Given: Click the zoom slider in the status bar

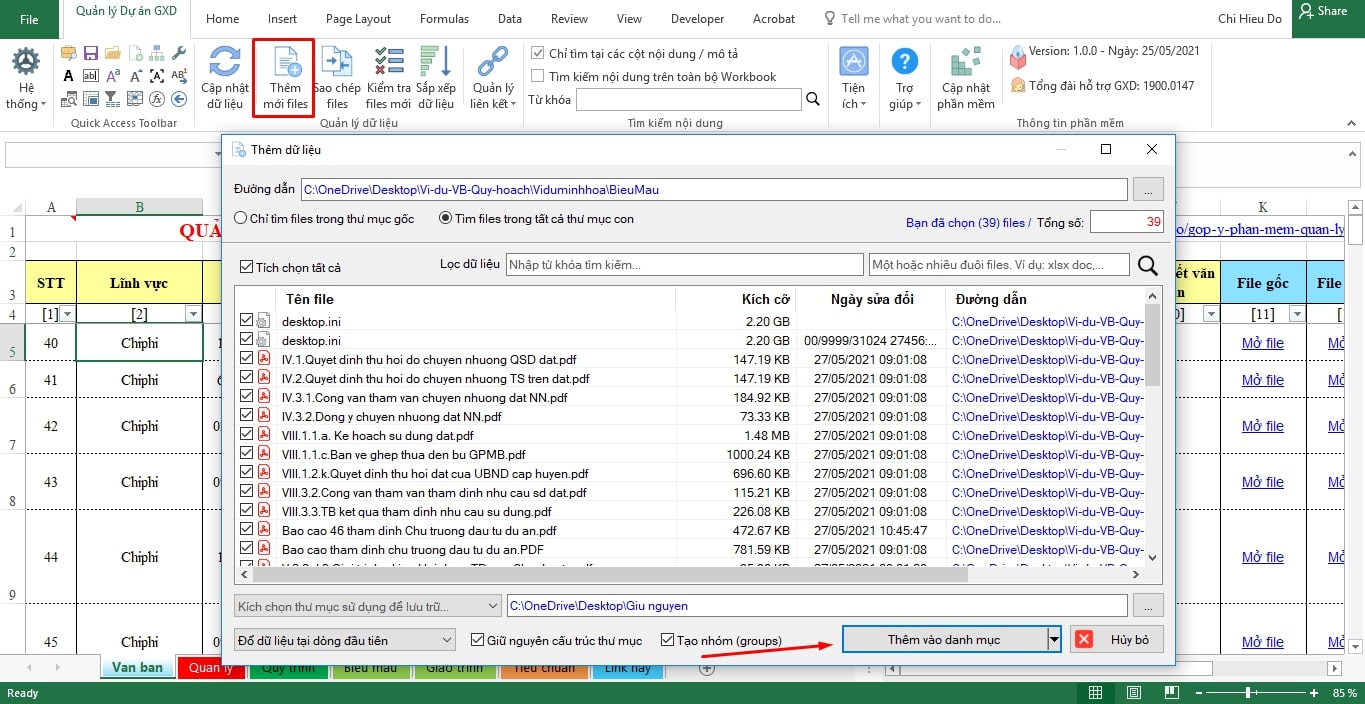Looking at the screenshot, I should (x=1248, y=693).
